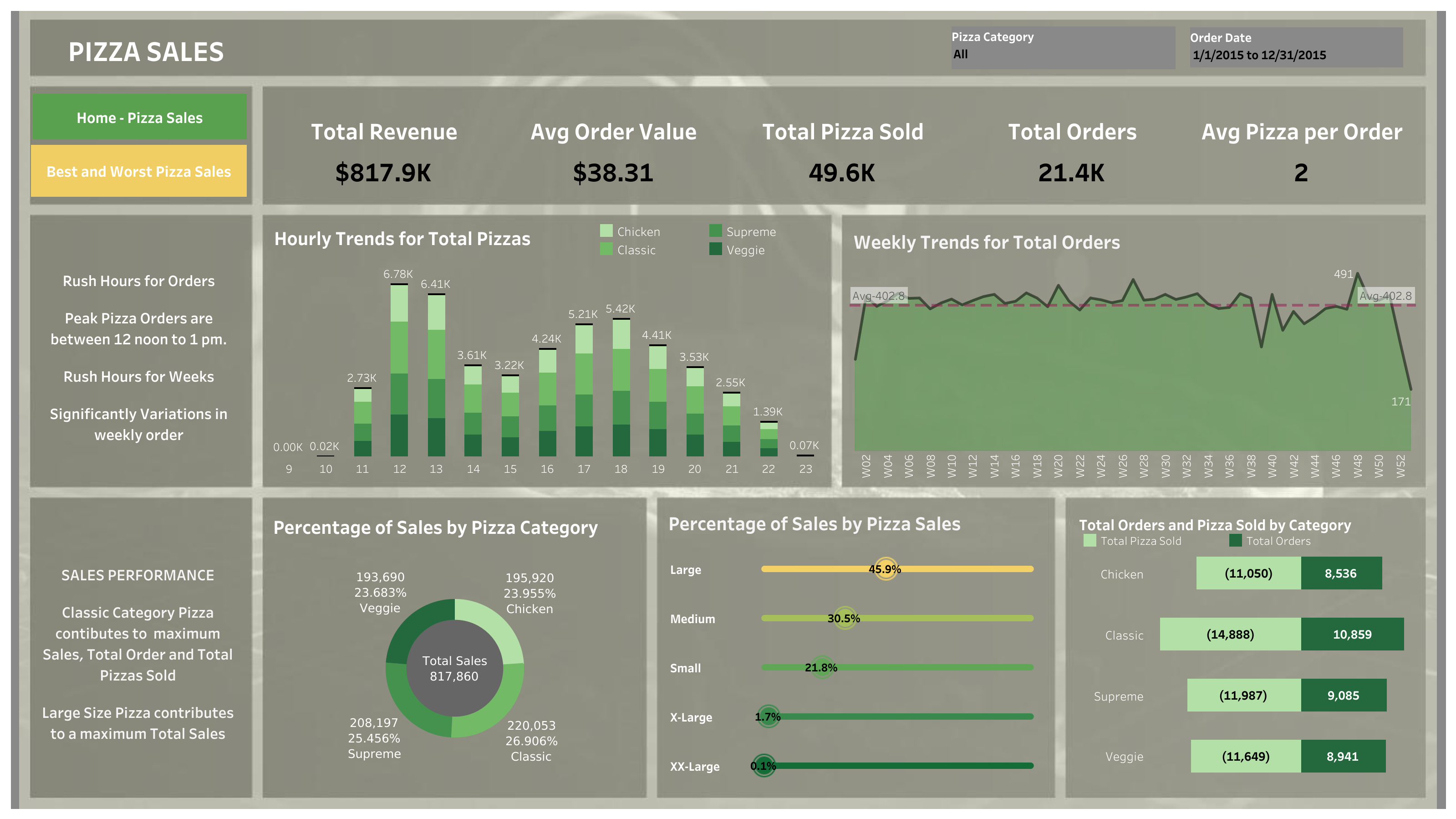Click the Rush Hours for Weeks heading

coord(138,376)
